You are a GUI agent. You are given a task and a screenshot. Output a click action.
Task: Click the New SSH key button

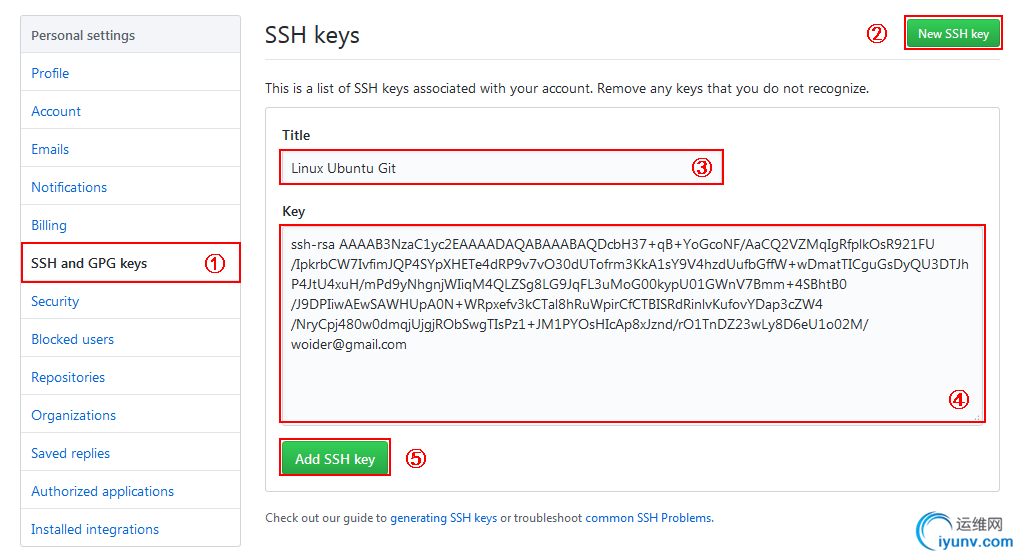coord(953,33)
